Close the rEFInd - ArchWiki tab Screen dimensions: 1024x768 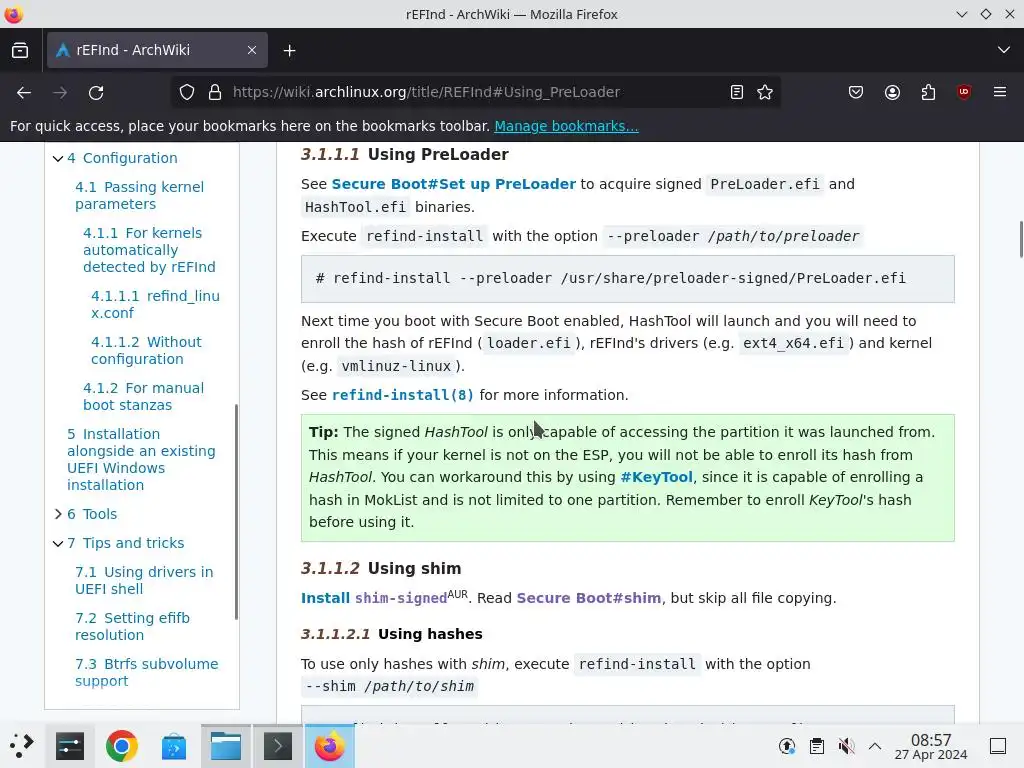tap(251, 50)
